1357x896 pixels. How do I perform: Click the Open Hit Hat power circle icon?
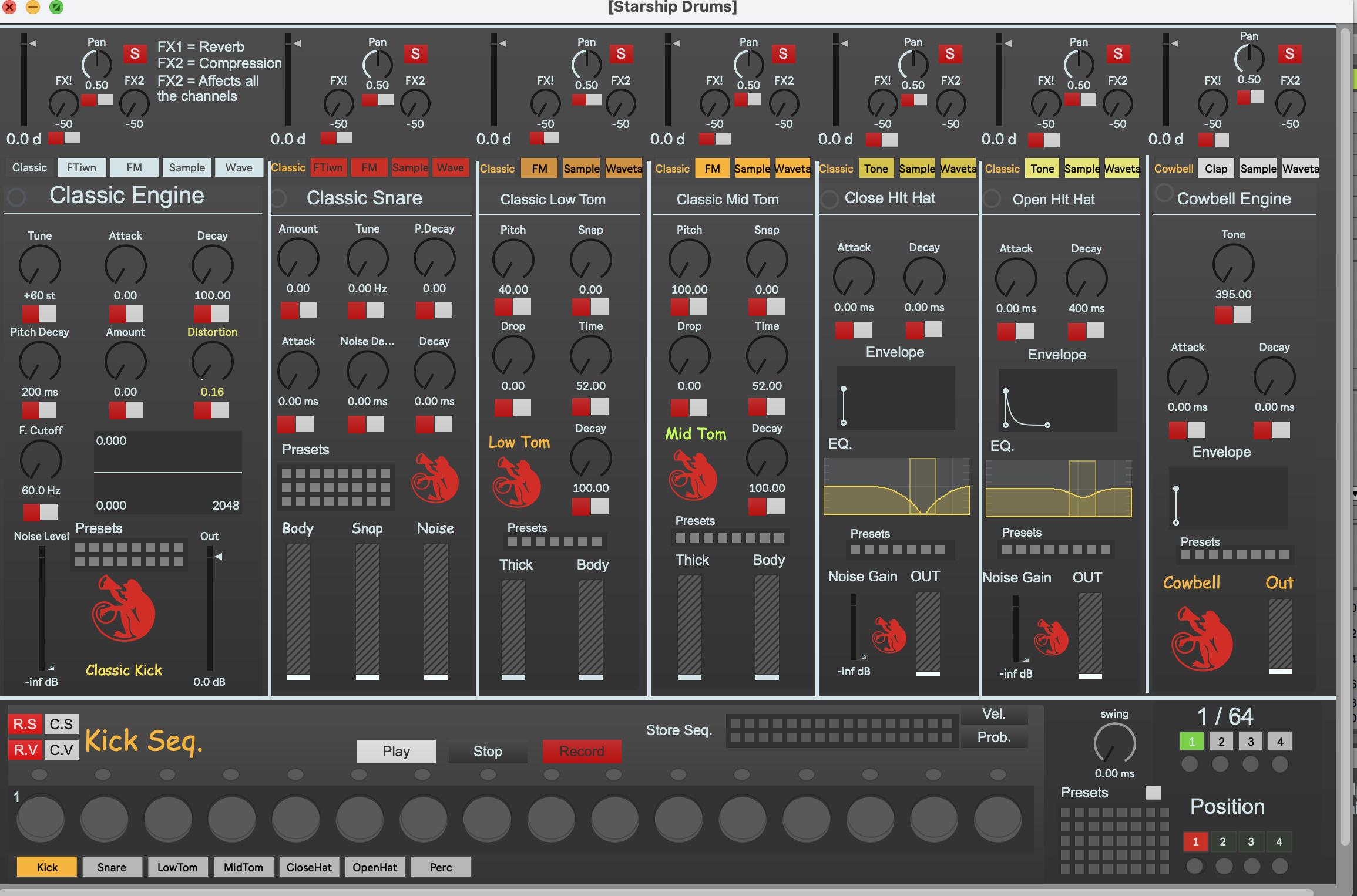click(x=992, y=199)
